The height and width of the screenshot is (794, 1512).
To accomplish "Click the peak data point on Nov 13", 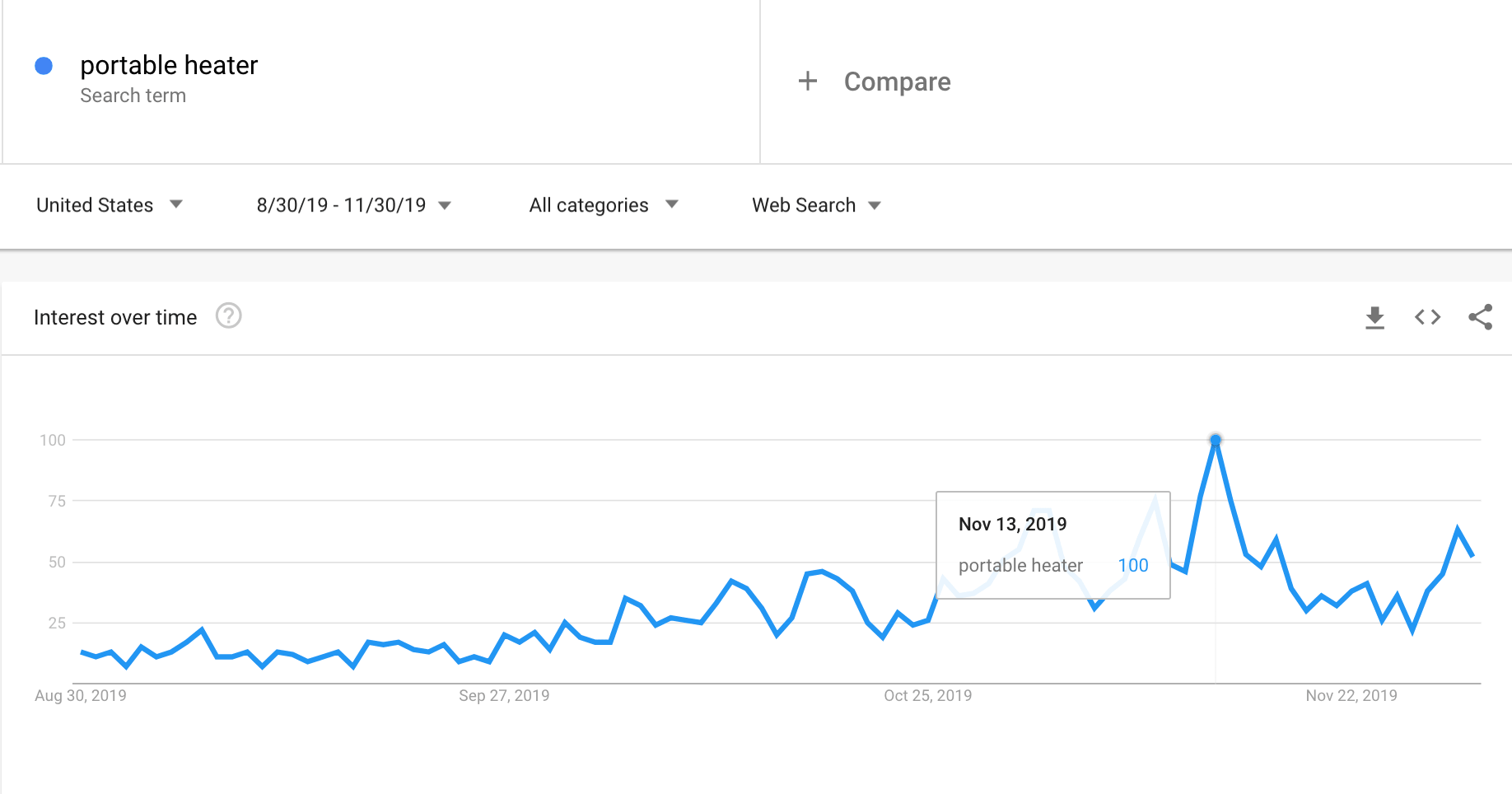I will (x=1216, y=441).
